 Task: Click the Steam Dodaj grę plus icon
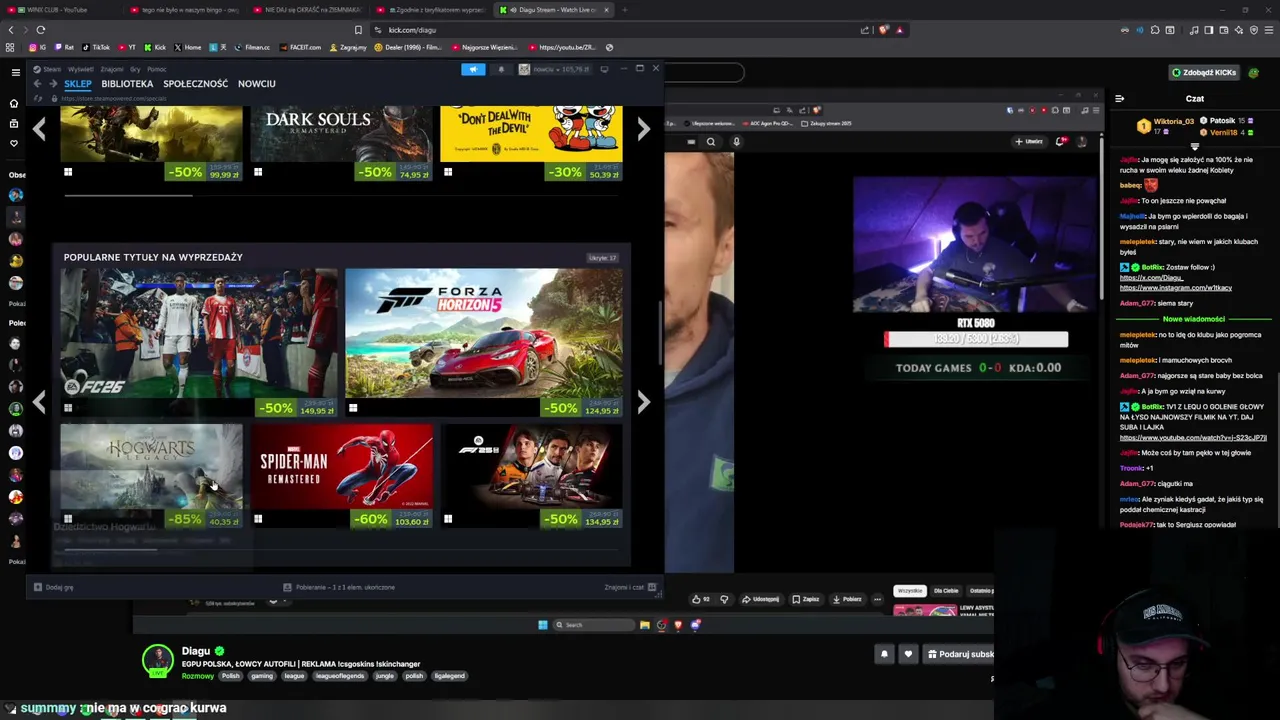pos(38,587)
